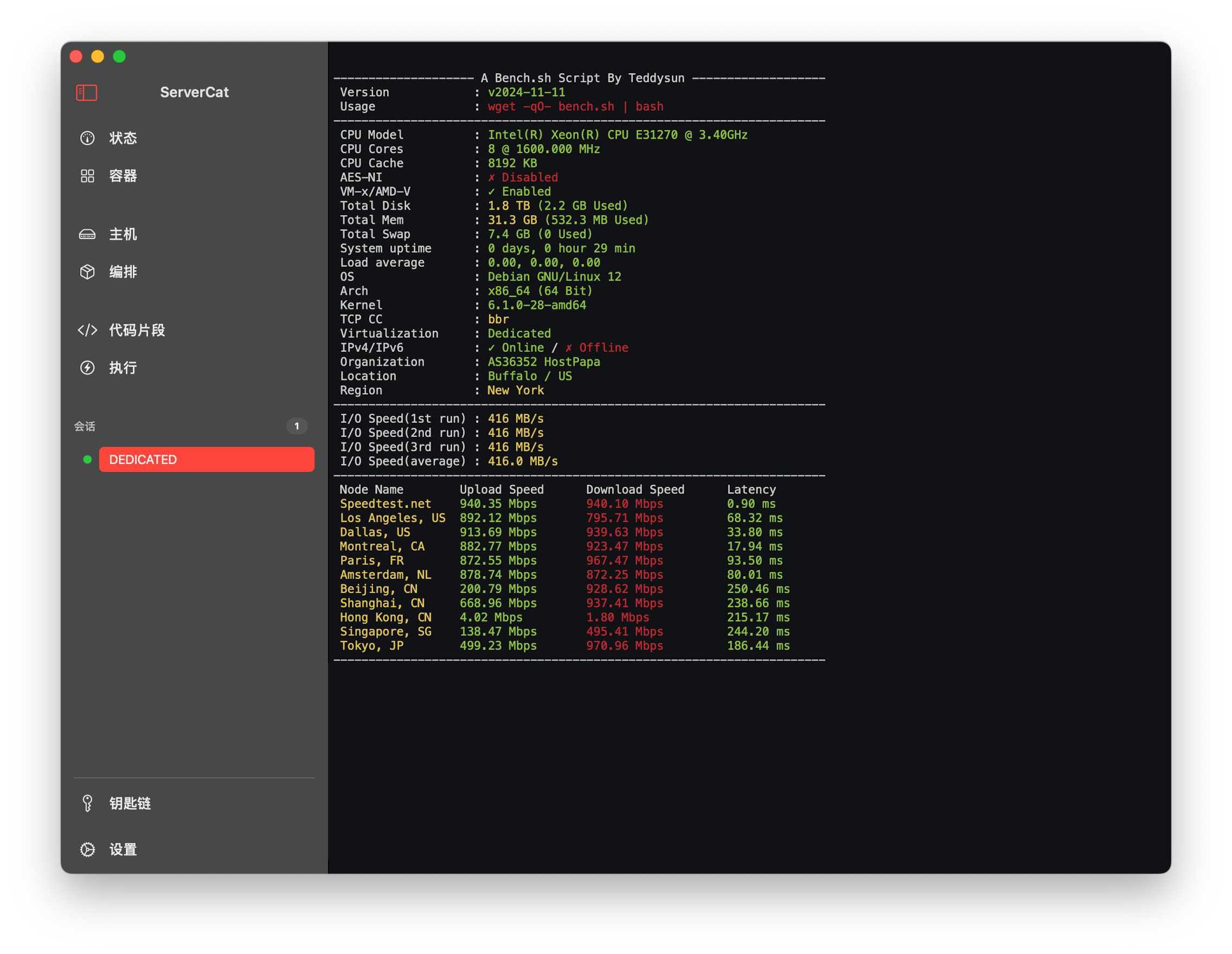Screen dimensions: 1232x954
Task: Click the 主机 server drive icon
Action: click(x=87, y=234)
